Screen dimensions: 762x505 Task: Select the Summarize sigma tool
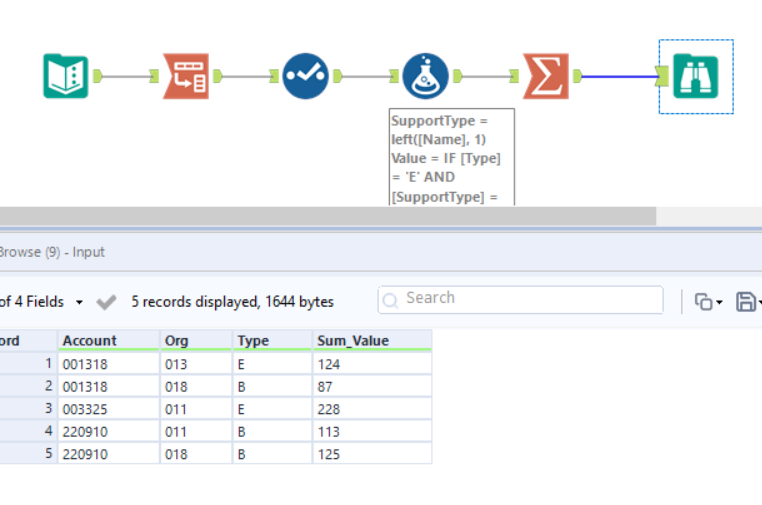tap(545, 76)
